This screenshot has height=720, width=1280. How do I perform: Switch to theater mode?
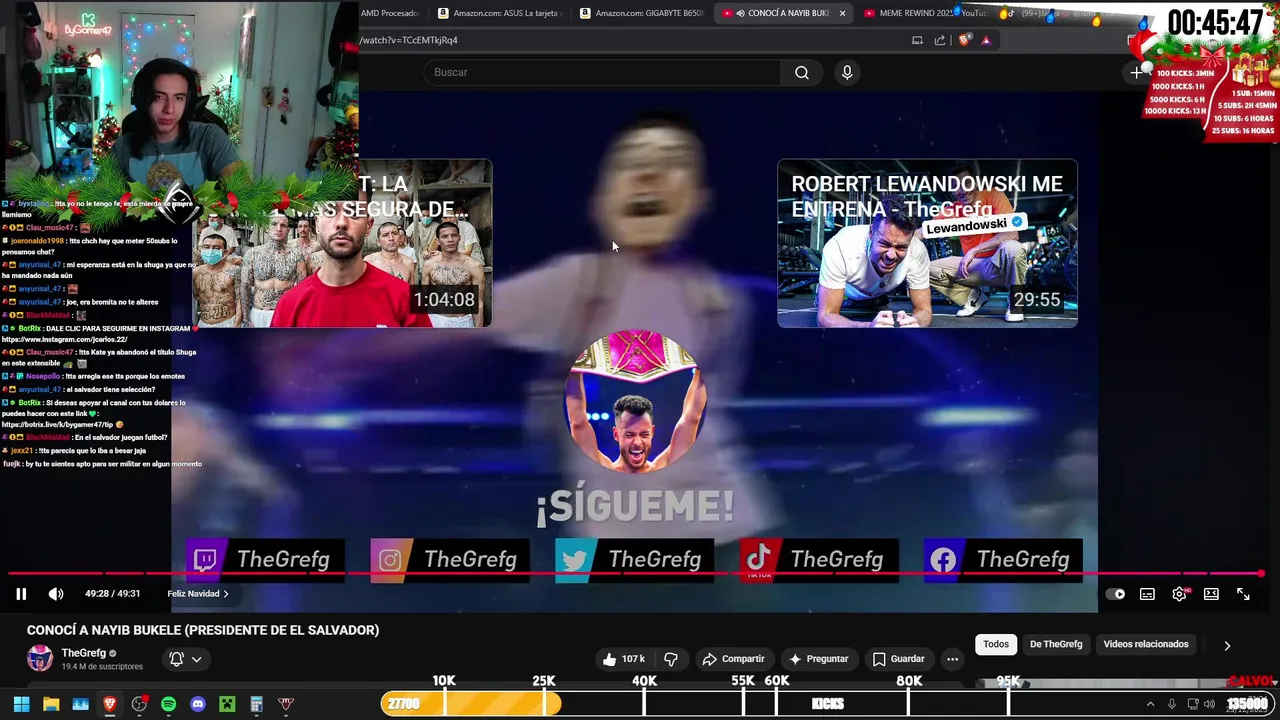tap(1211, 594)
